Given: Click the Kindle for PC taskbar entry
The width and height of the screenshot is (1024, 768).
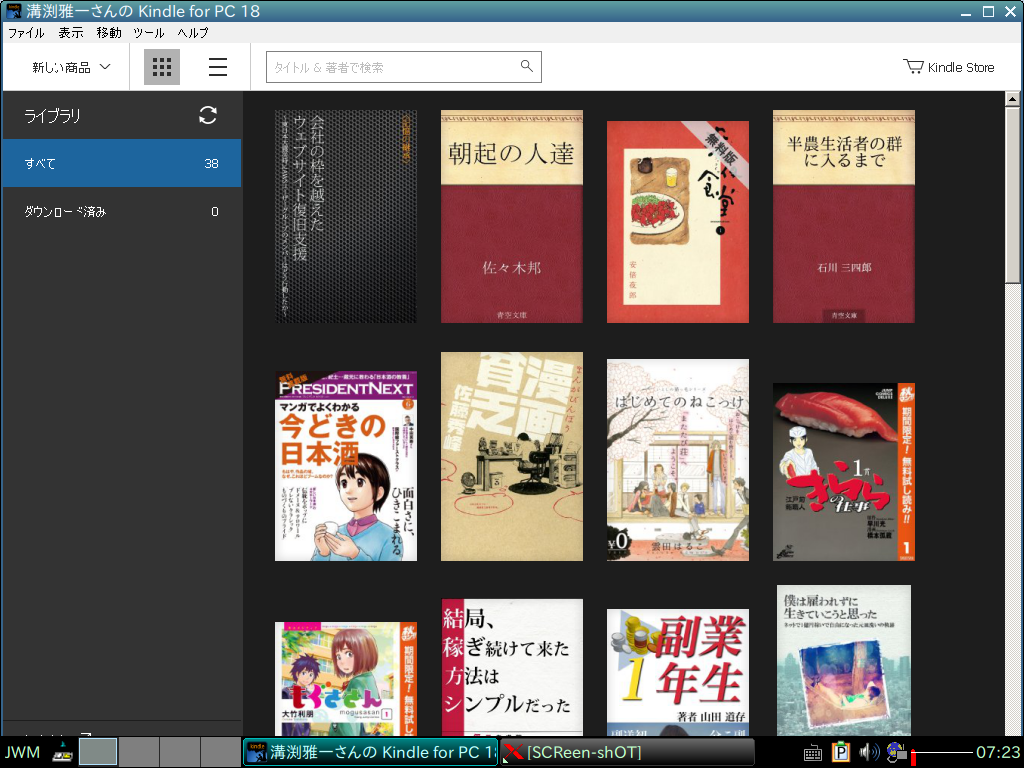Looking at the screenshot, I should point(370,752).
